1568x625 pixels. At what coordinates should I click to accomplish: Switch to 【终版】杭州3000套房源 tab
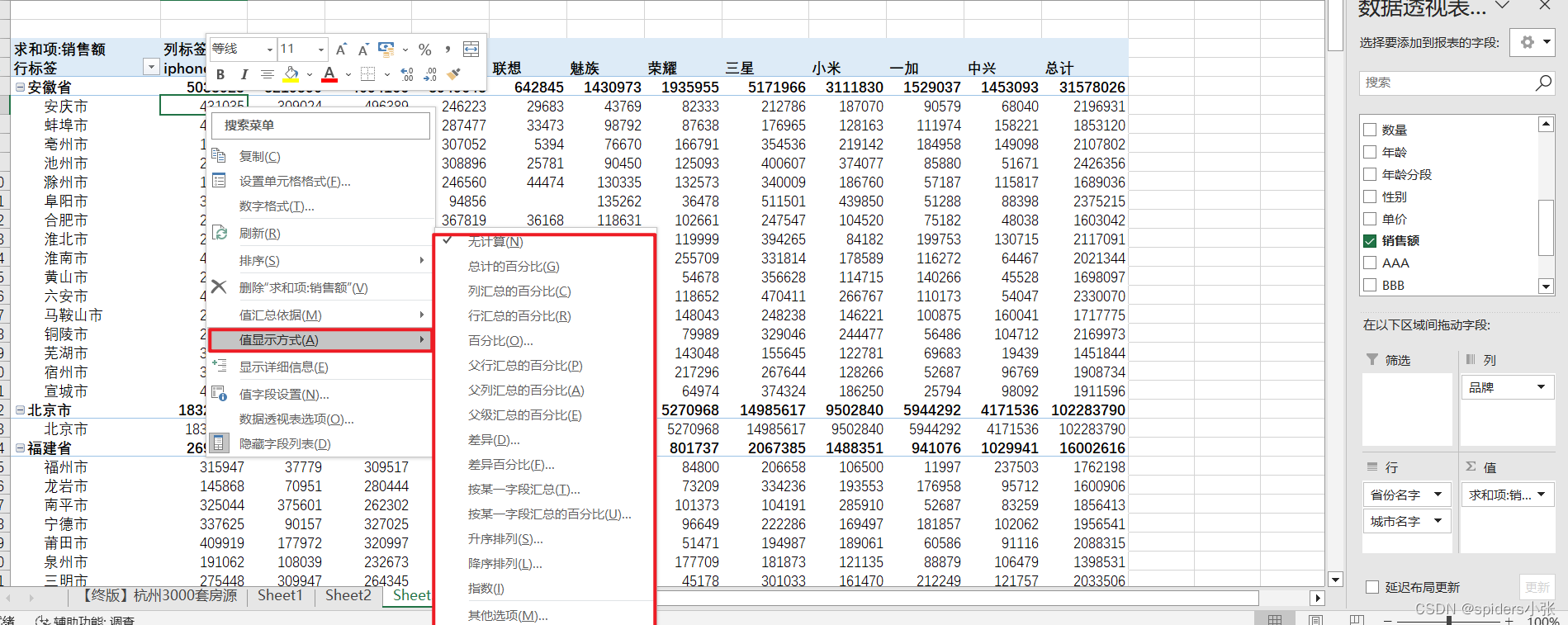coord(158,595)
